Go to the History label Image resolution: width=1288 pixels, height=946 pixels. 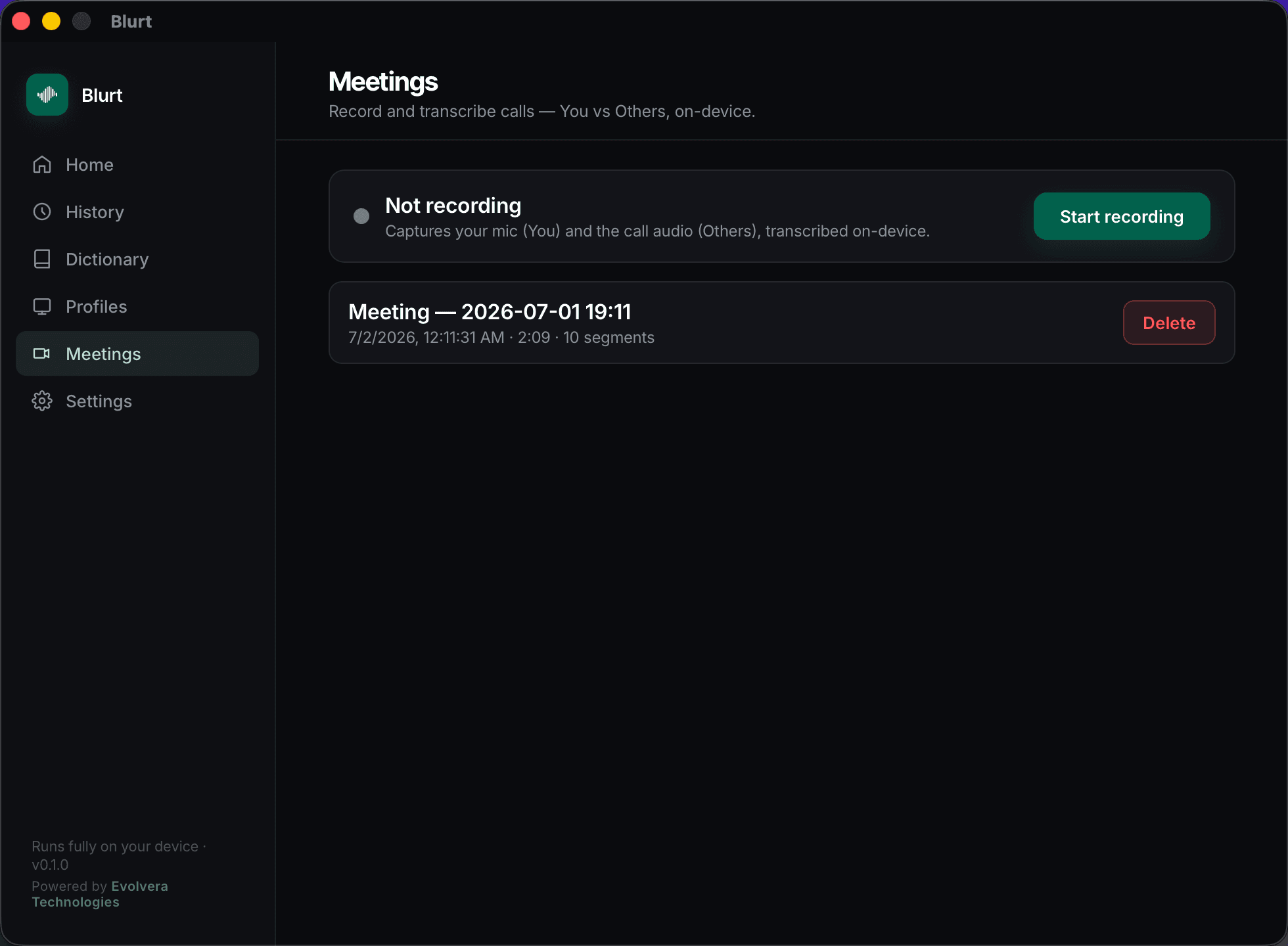coord(95,212)
